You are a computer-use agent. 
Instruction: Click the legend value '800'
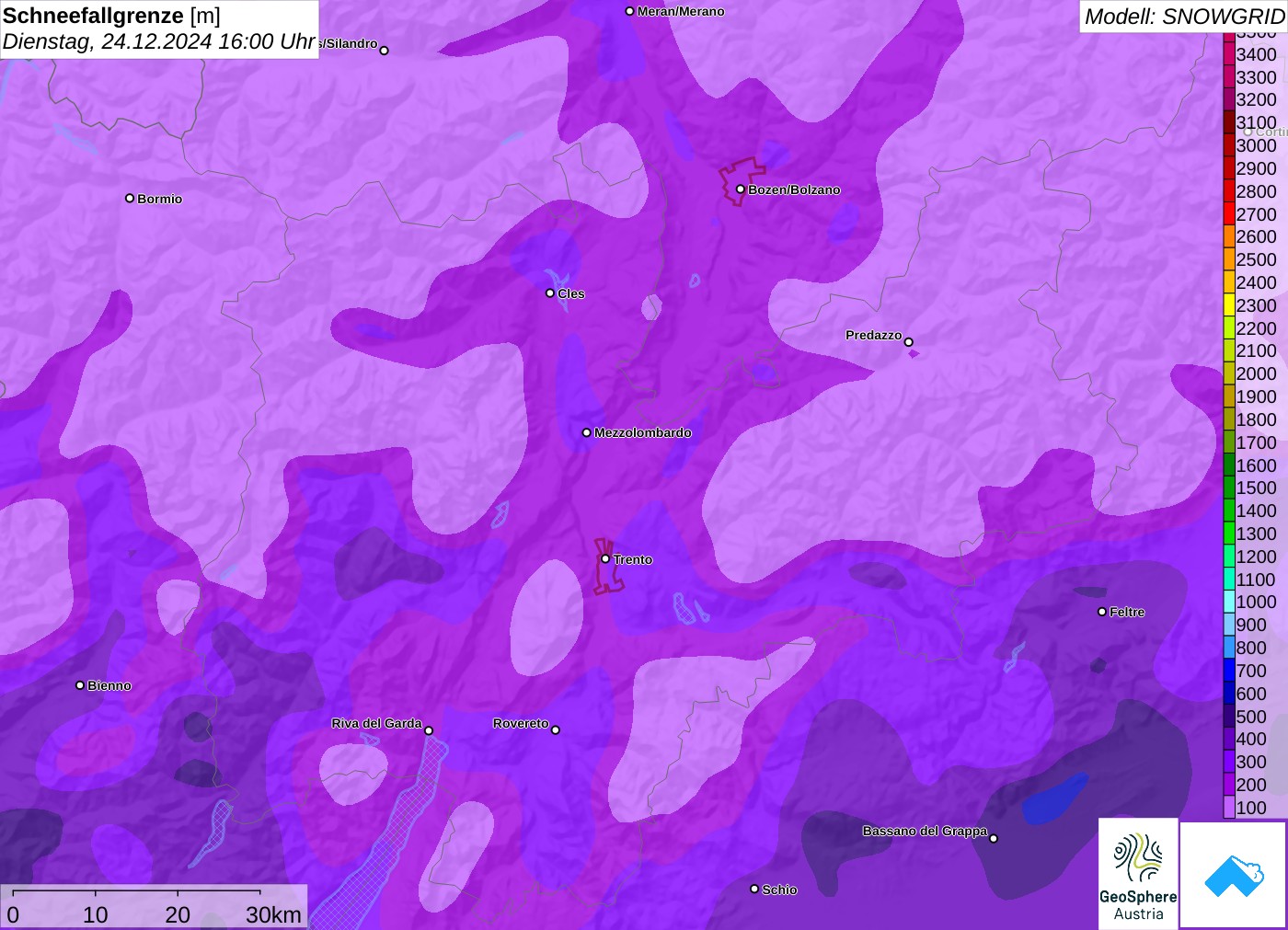pos(1251,648)
